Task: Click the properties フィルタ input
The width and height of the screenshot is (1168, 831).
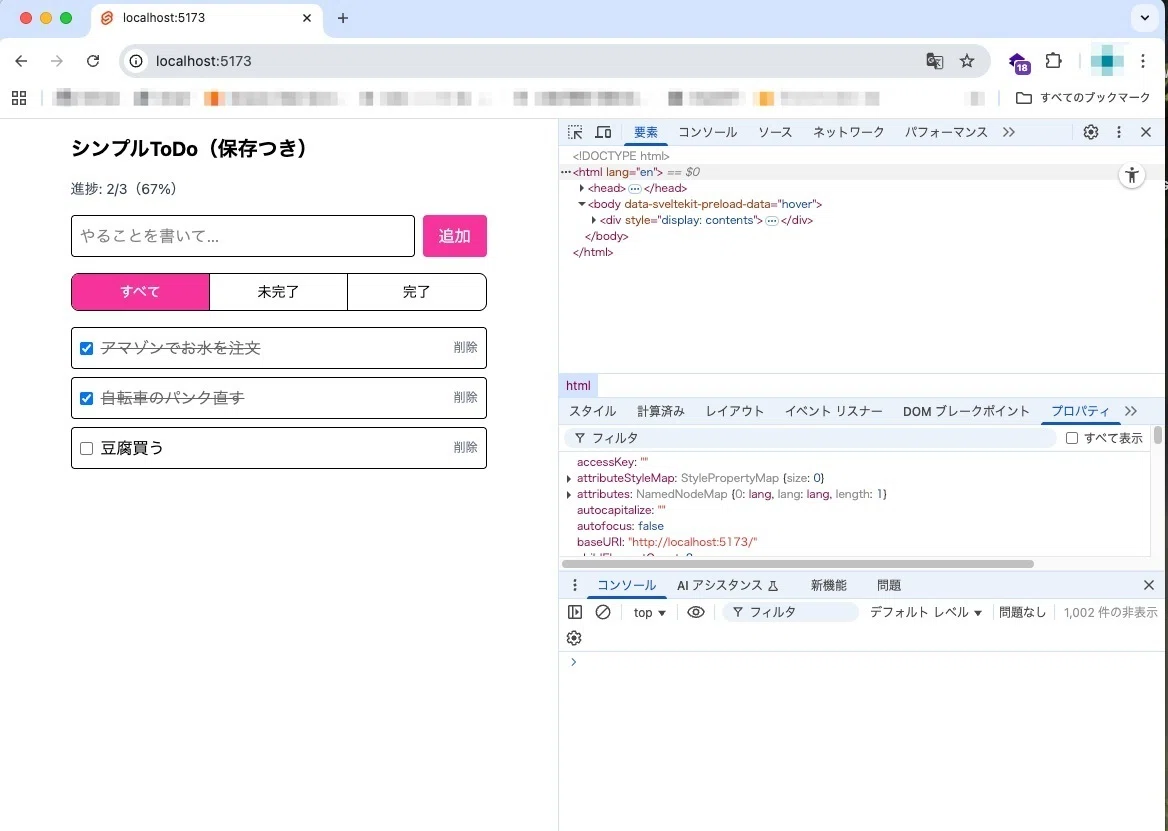Action: (x=810, y=438)
